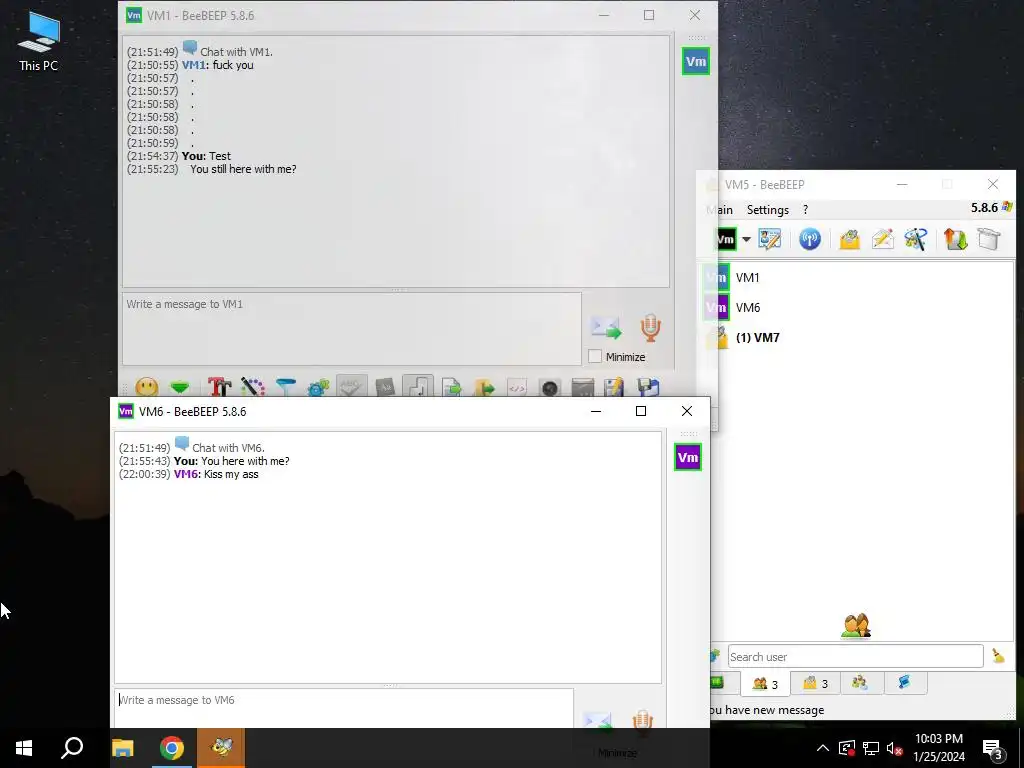Click the two-people icon above the search field
The image size is (1024, 768).
[x=856, y=626]
